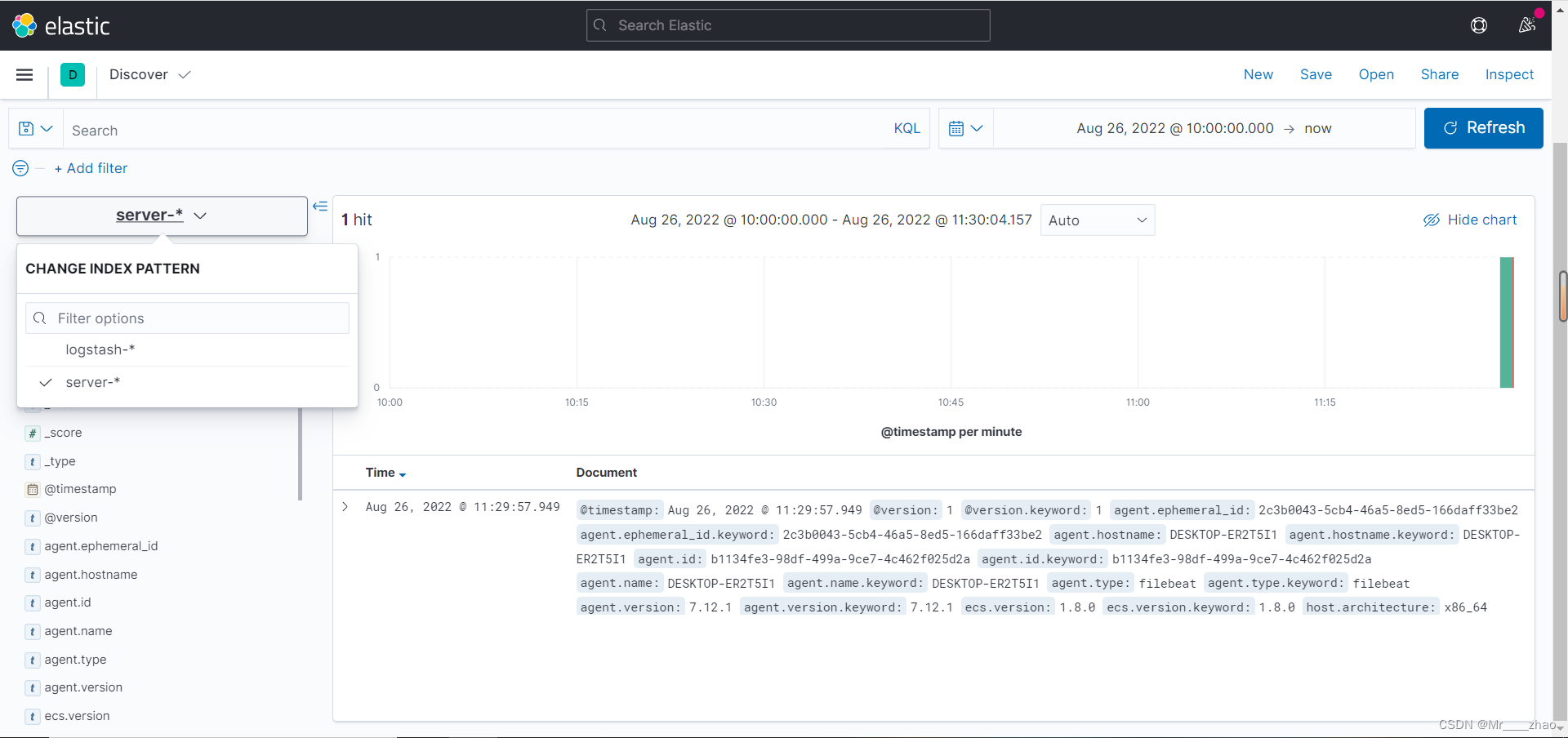1568x738 pixels.
Task: Open the filter options menu icon
Action: [20, 168]
